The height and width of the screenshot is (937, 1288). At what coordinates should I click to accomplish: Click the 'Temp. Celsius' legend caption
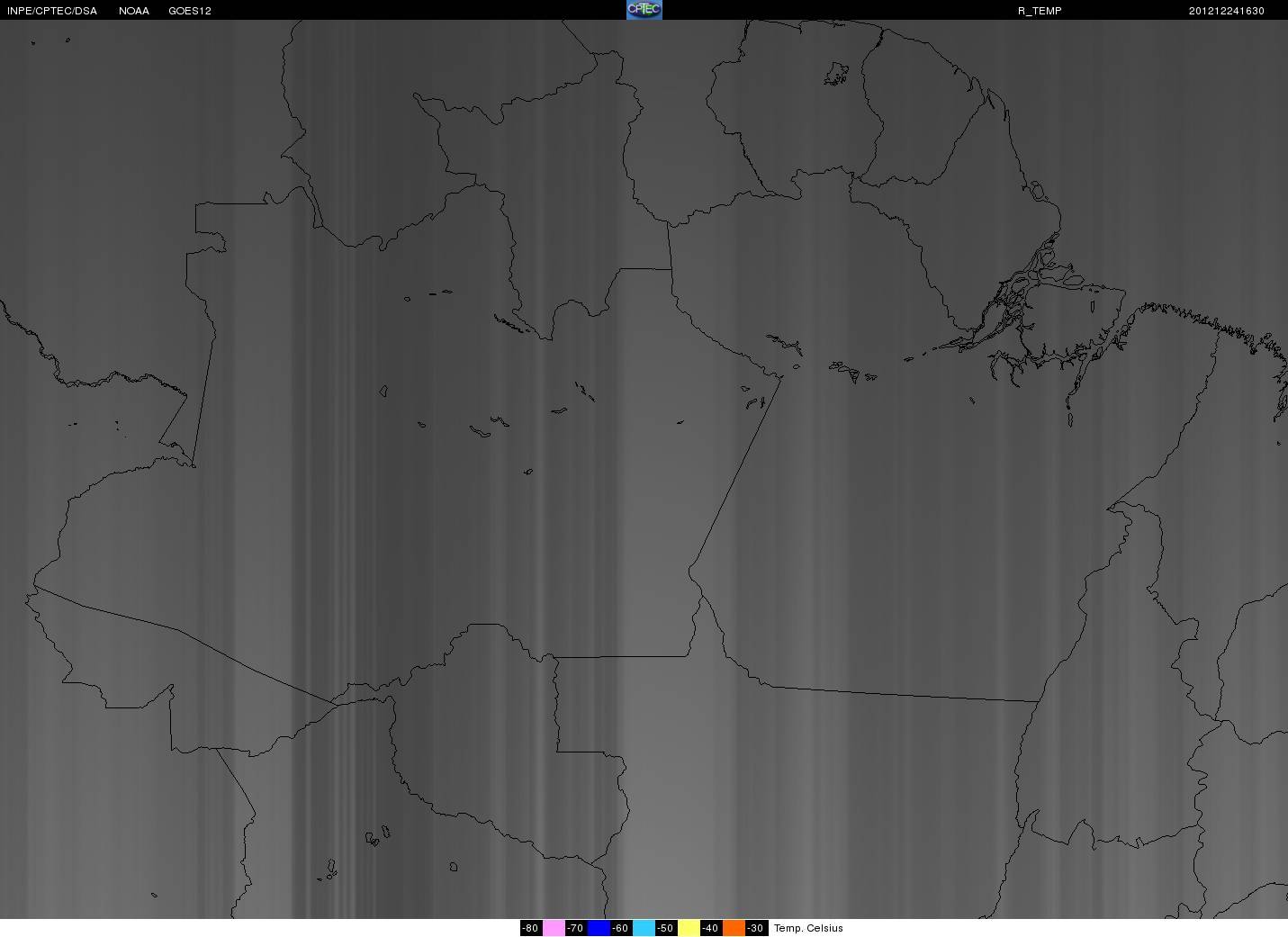(808, 928)
